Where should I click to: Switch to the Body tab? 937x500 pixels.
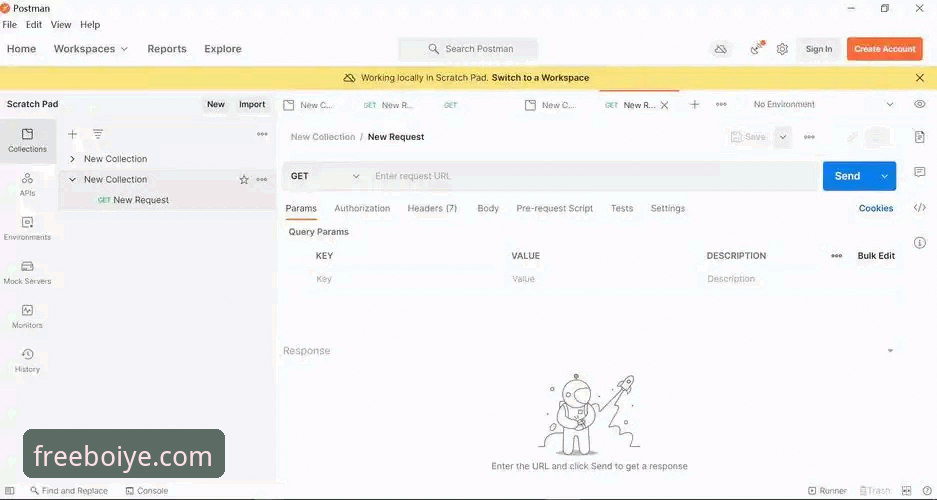pos(488,208)
